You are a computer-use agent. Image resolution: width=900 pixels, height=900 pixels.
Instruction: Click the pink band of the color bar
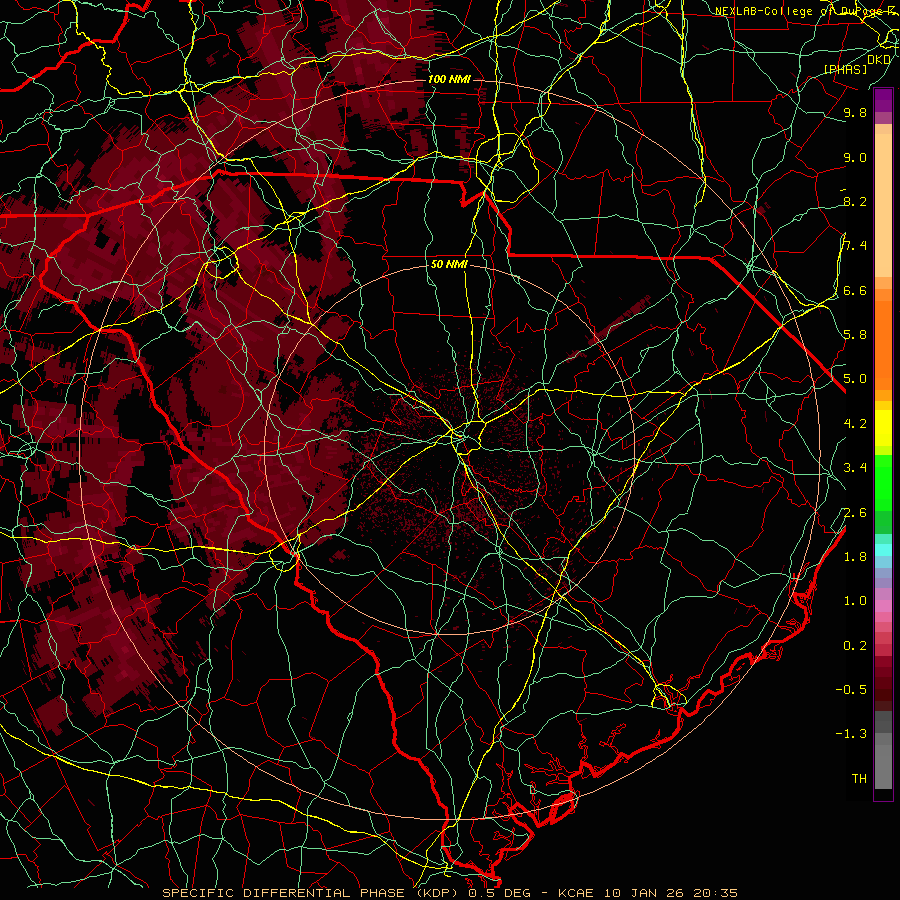[x=883, y=606]
